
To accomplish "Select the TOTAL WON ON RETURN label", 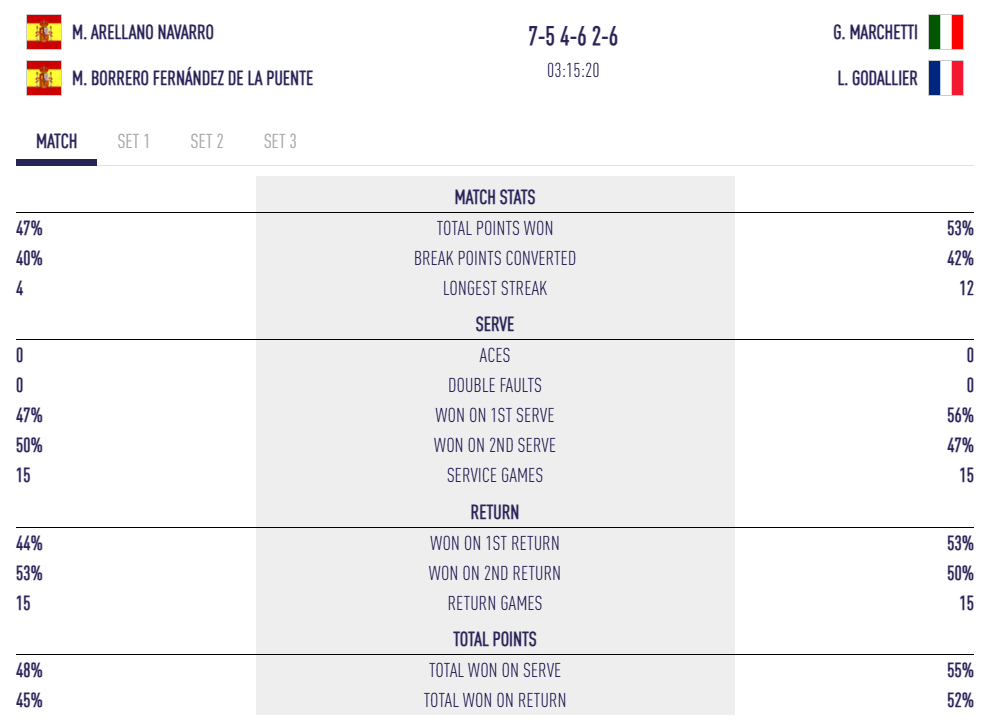I will point(495,700).
